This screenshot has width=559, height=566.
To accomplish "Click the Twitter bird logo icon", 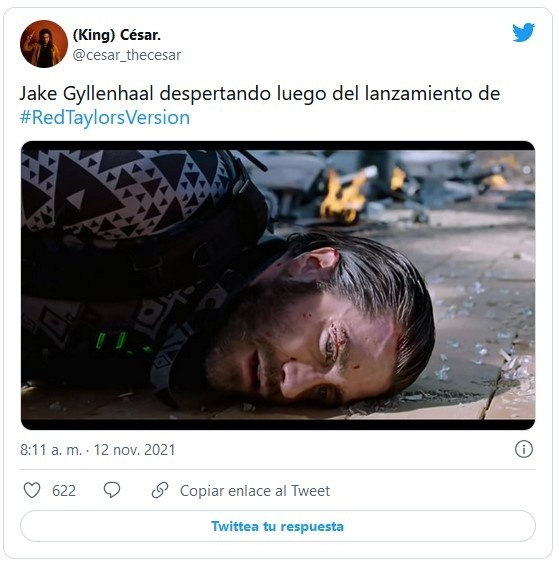I will 523,32.
